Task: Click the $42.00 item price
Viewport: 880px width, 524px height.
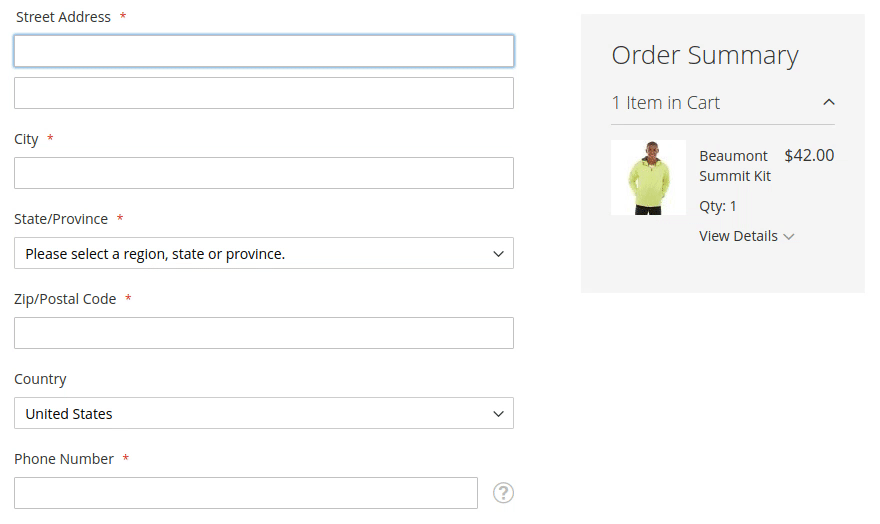Action: click(x=809, y=155)
